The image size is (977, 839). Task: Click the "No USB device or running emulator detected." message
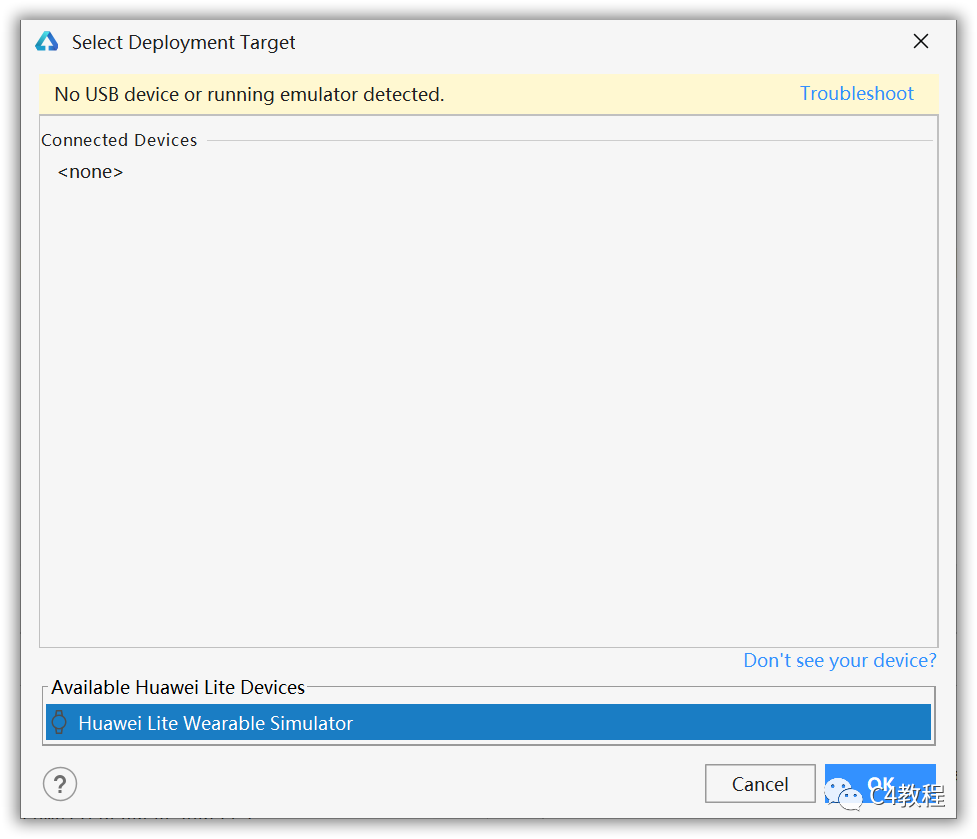click(x=249, y=95)
